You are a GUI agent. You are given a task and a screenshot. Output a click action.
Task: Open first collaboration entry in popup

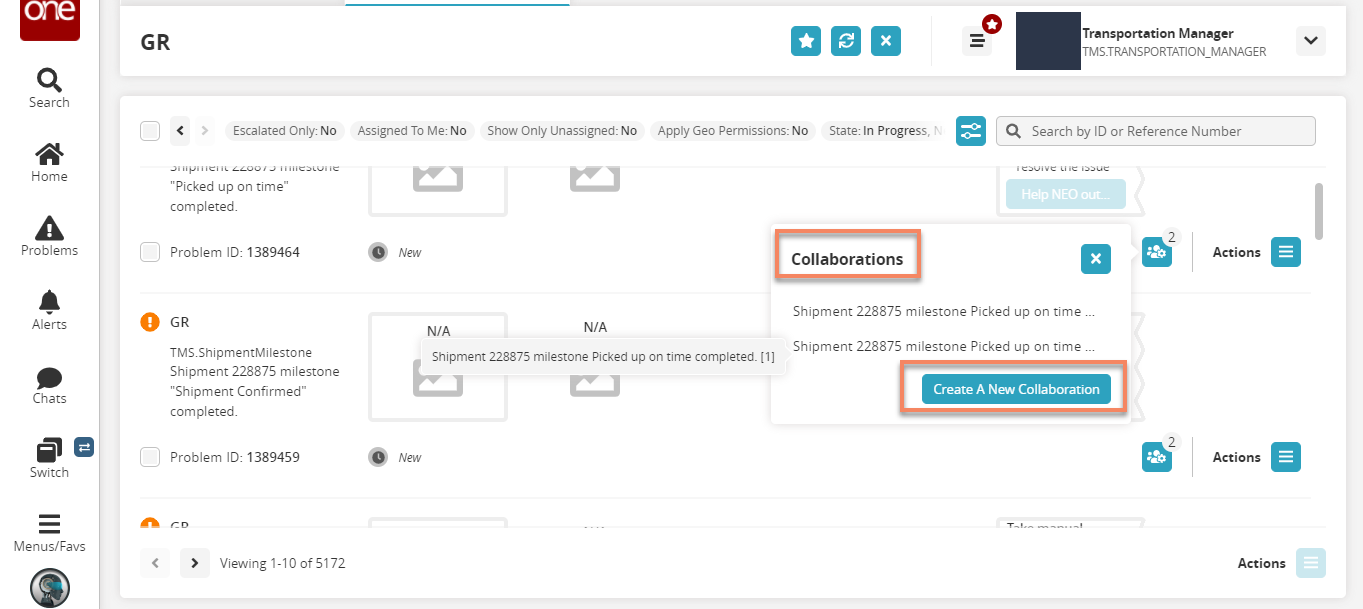(944, 311)
